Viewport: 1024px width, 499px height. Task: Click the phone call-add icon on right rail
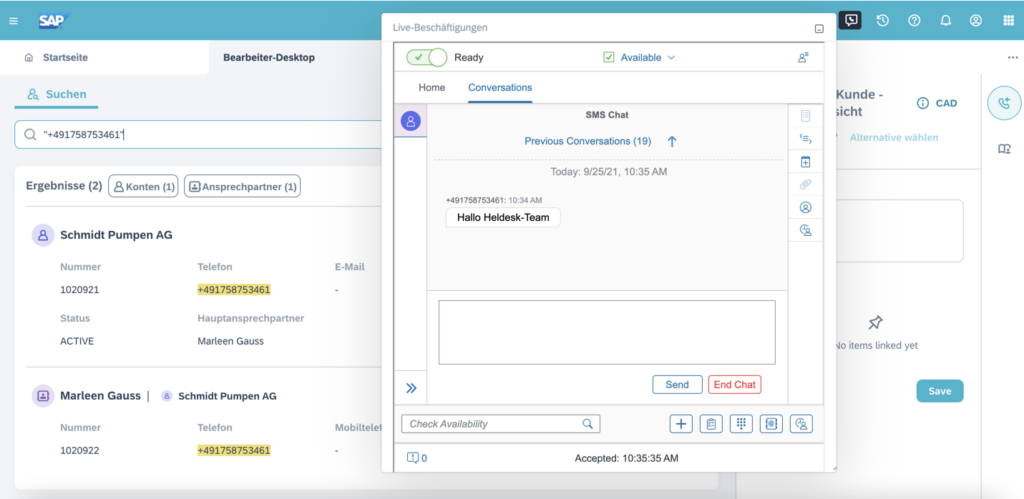point(1004,103)
